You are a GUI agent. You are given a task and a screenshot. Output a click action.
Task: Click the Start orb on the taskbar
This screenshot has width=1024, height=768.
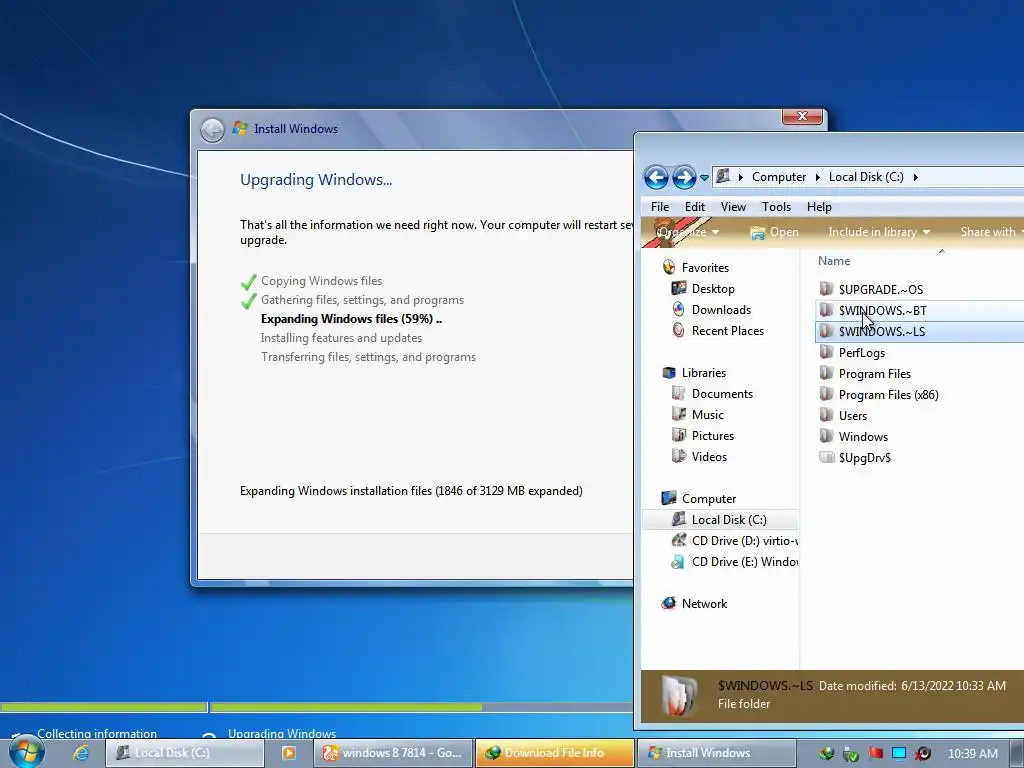click(27, 752)
